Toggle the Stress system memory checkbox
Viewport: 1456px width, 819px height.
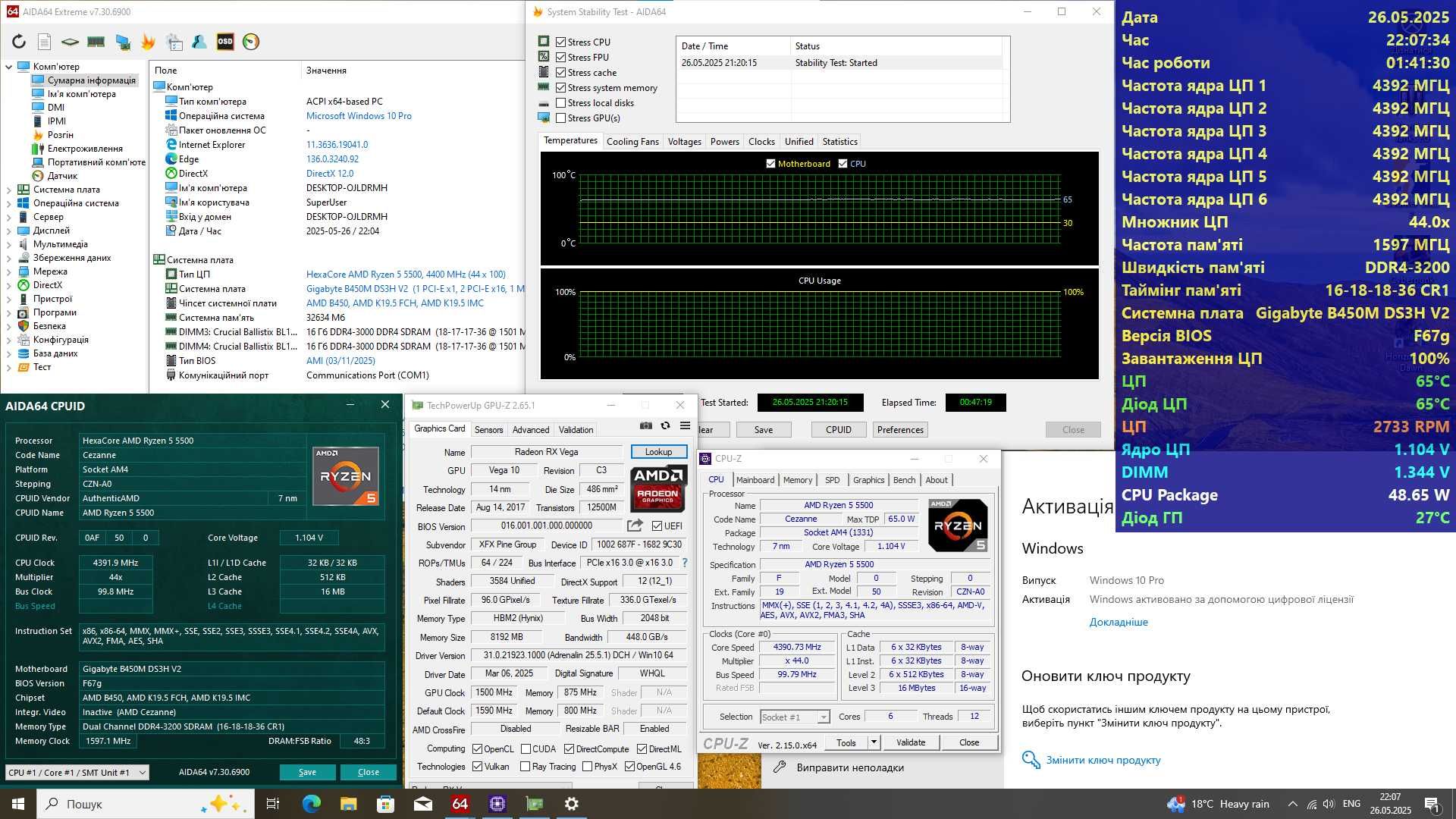tap(560, 88)
